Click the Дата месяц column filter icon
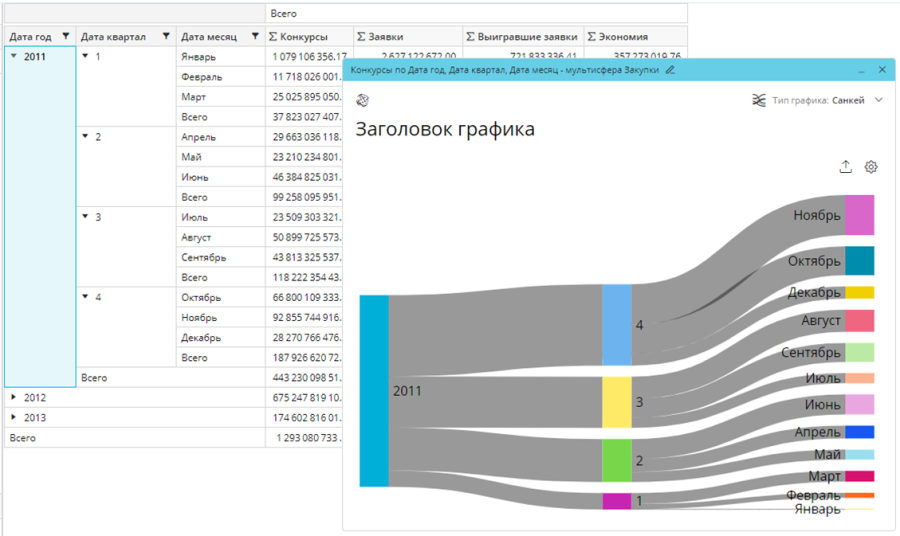This screenshot has width=900, height=536. coord(256,37)
